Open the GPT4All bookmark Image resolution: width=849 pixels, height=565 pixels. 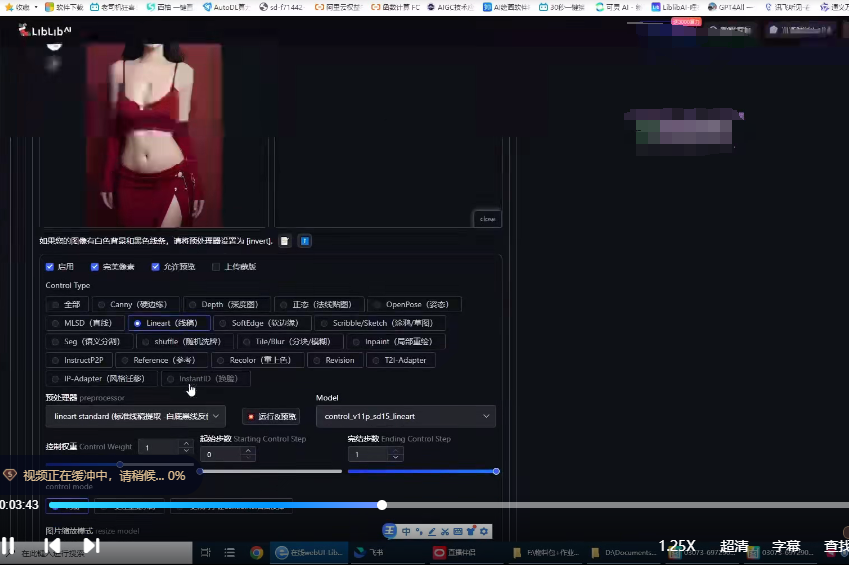pyautogui.click(x=730, y=7)
